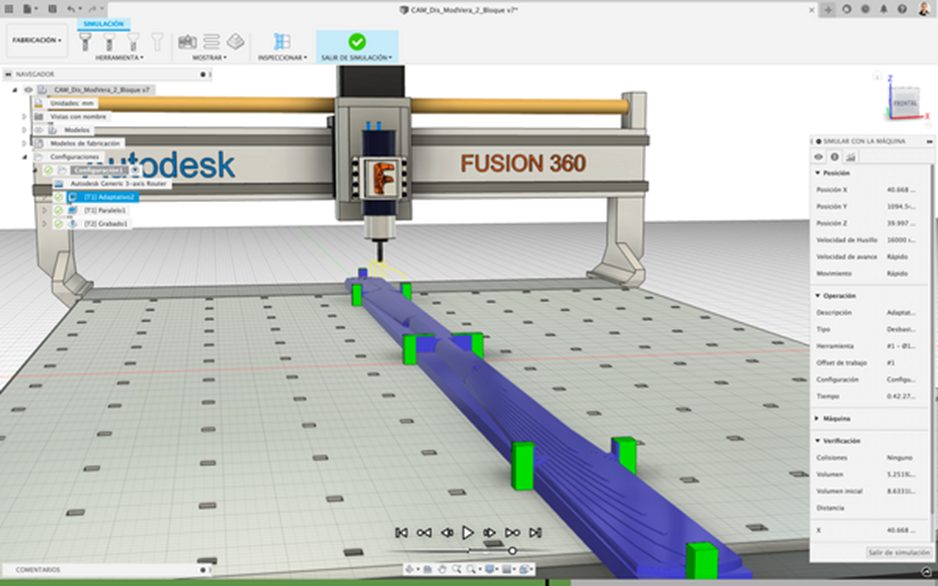
Task: Click the Orbit navigation icon
Action: coord(409,569)
